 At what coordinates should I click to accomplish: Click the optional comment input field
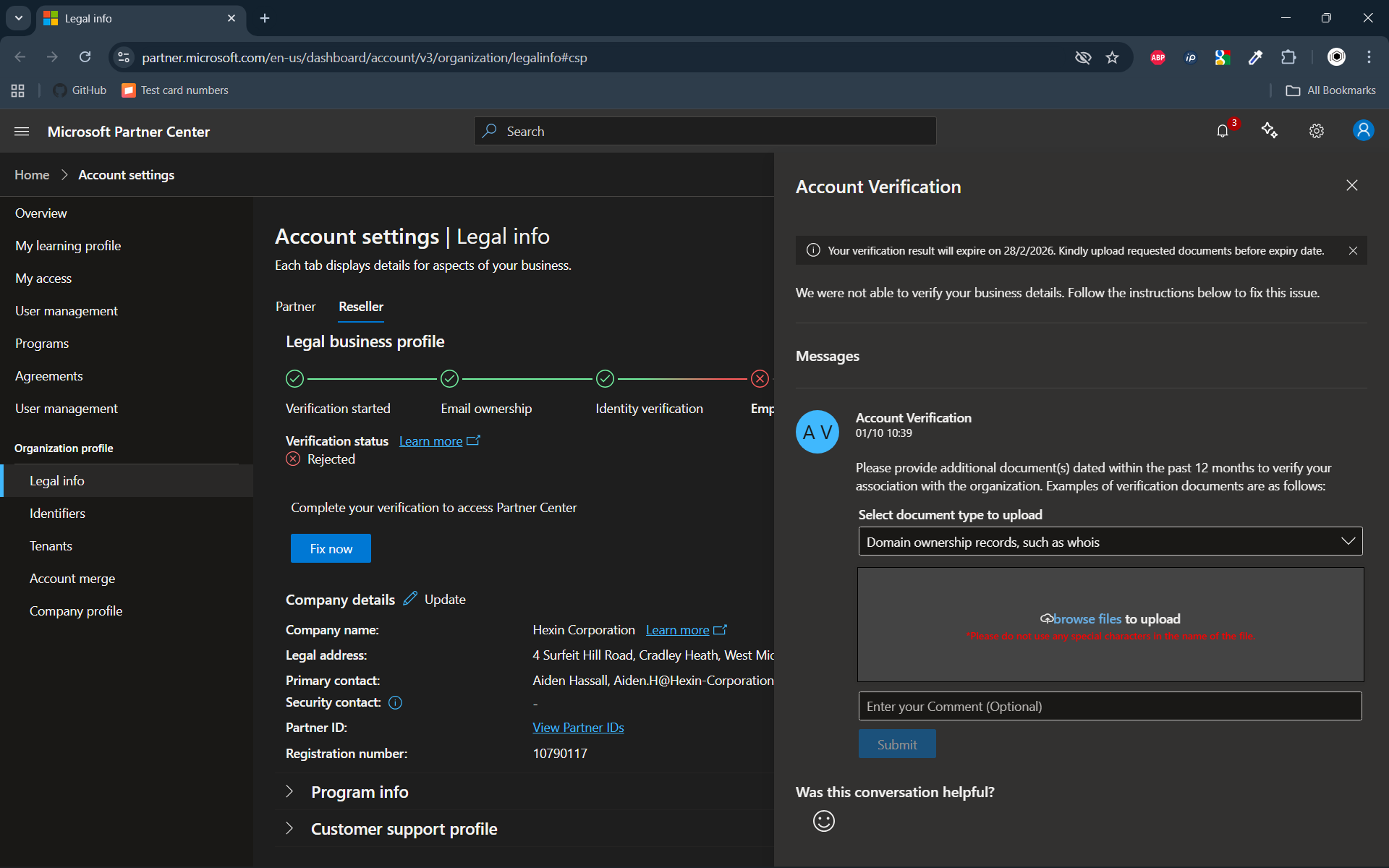[x=1110, y=707]
